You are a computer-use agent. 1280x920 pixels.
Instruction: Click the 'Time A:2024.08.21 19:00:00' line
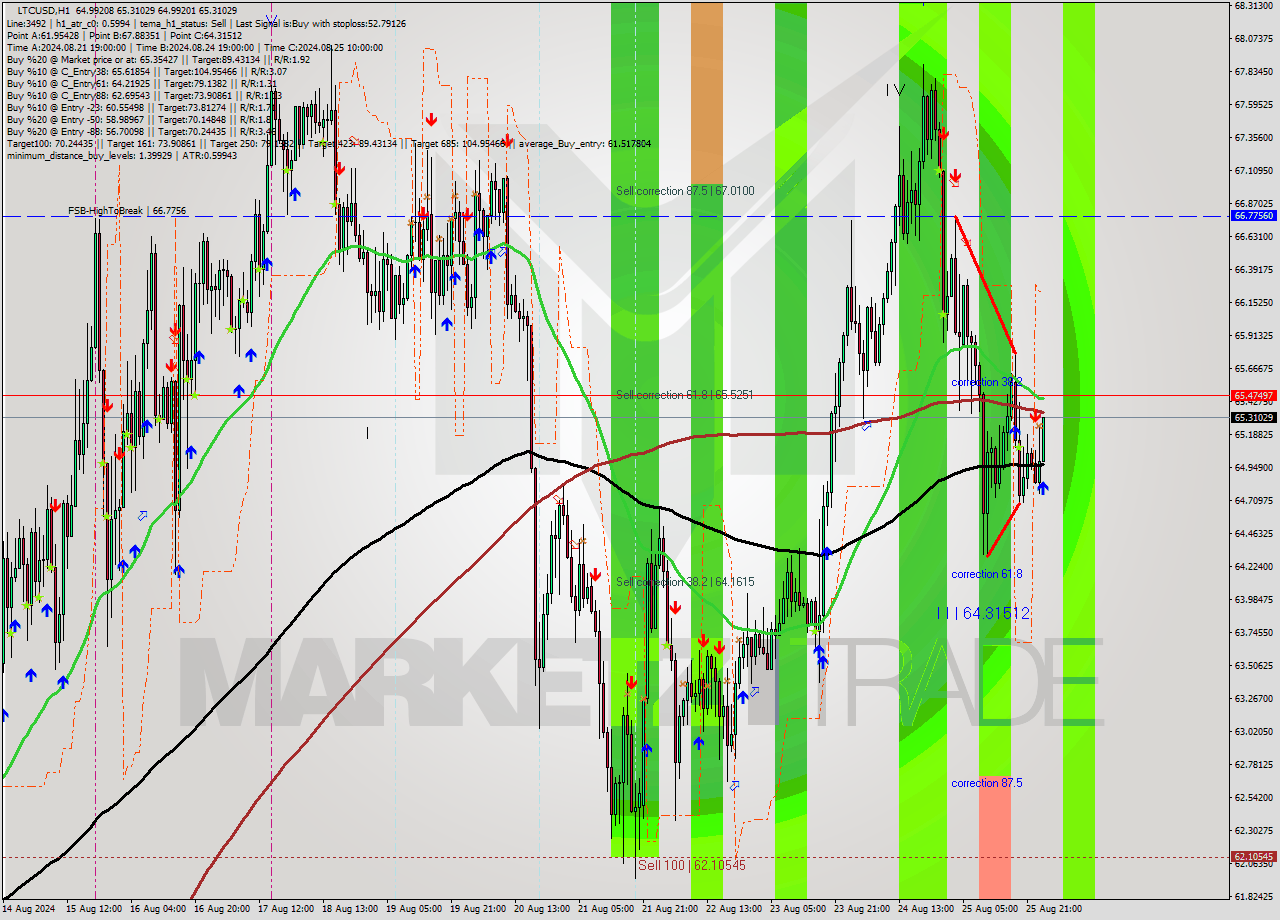[195, 47]
